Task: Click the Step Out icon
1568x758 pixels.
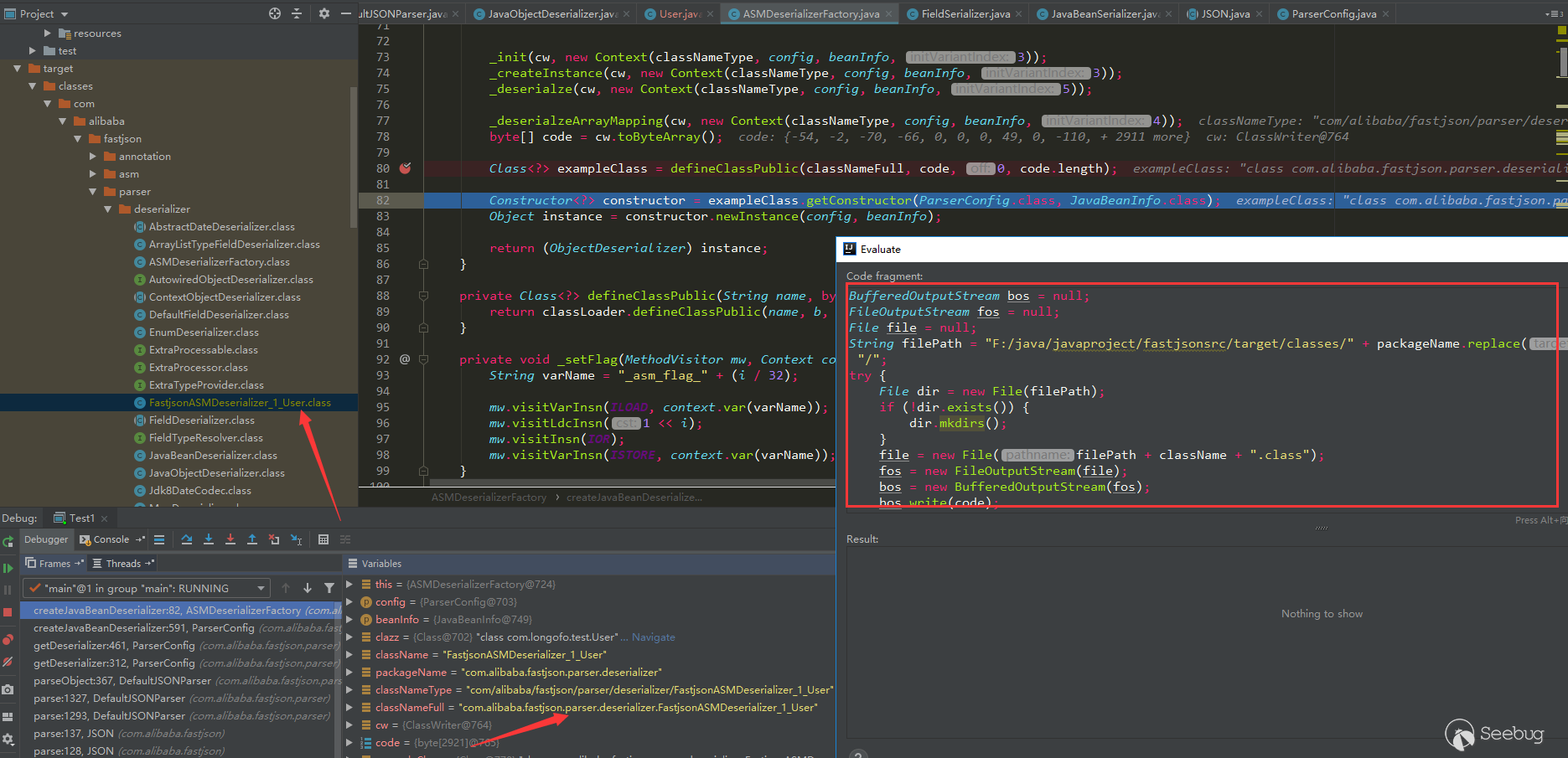Action: [252, 539]
